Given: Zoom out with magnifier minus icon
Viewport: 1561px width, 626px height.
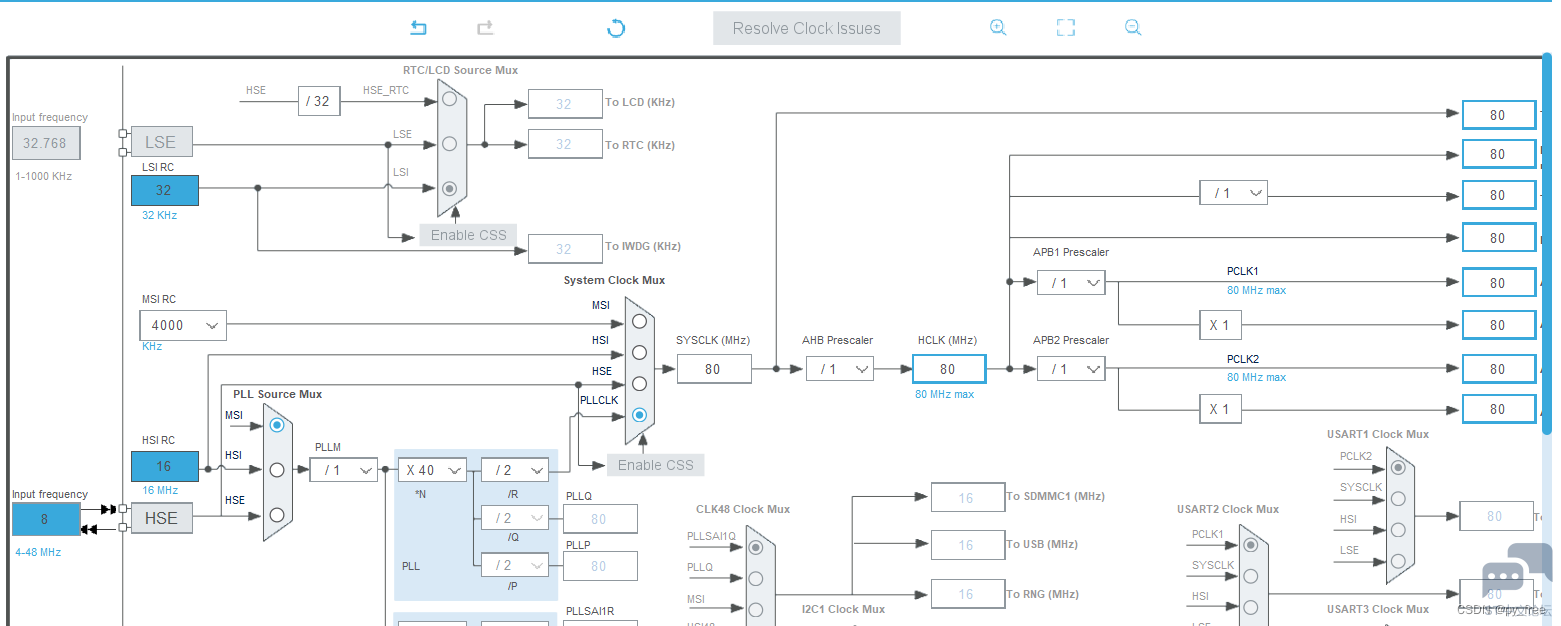Looking at the screenshot, I should (1133, 28).
